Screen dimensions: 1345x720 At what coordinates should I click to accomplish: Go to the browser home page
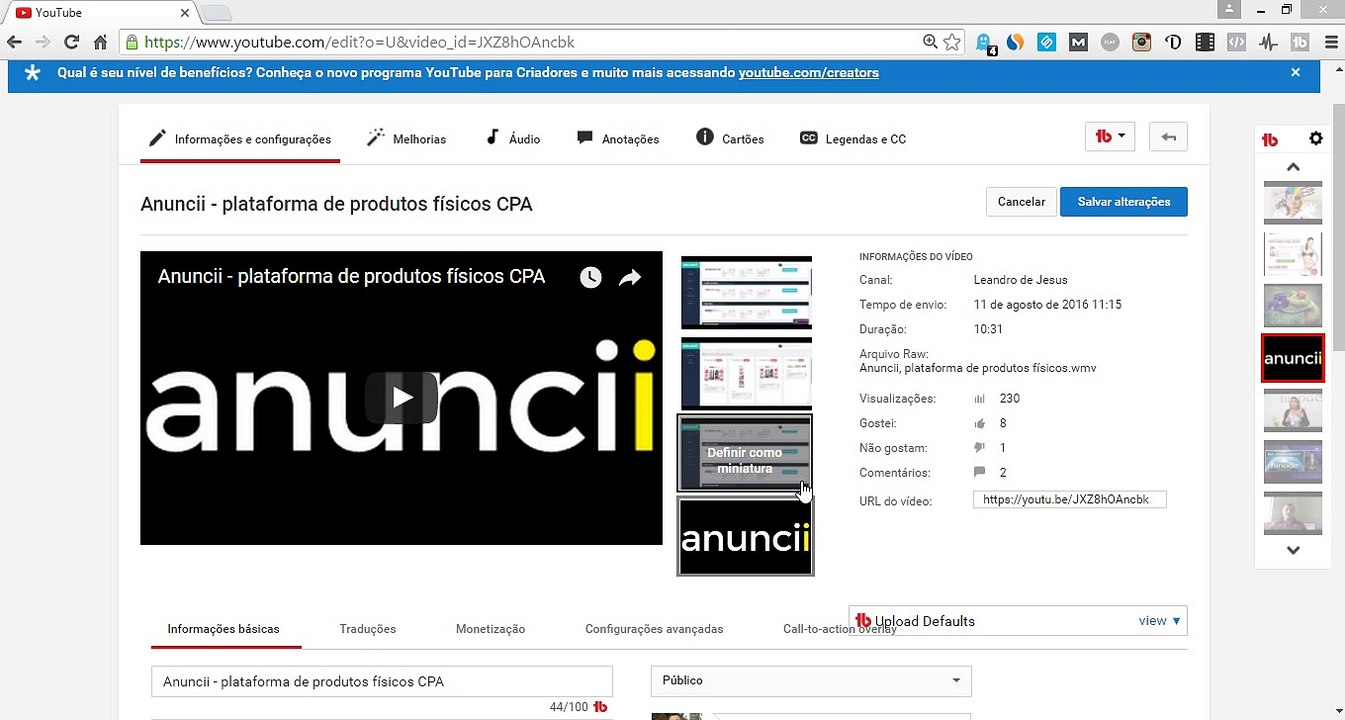tap(100, 42)
